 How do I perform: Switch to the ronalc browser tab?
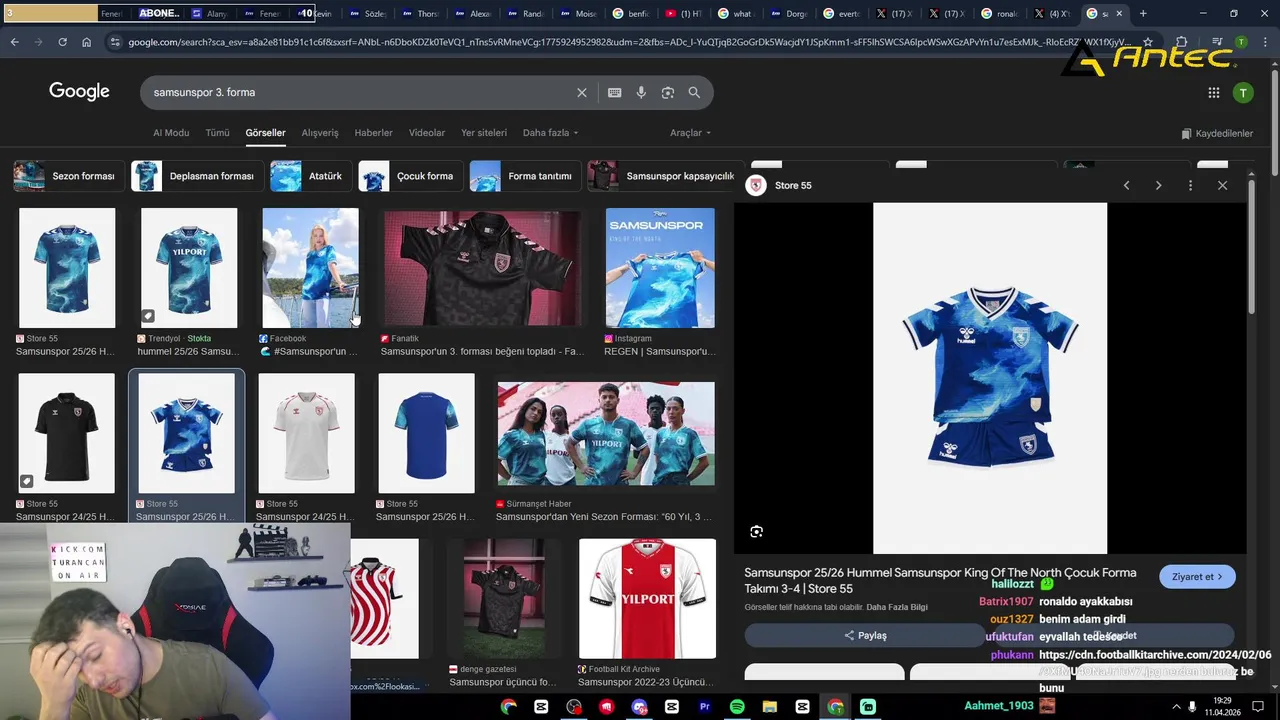(x=999, y=14)
